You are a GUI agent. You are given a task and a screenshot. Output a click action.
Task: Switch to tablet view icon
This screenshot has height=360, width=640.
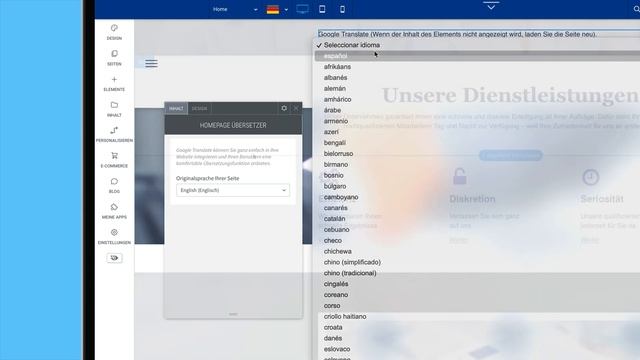(322, 9)
